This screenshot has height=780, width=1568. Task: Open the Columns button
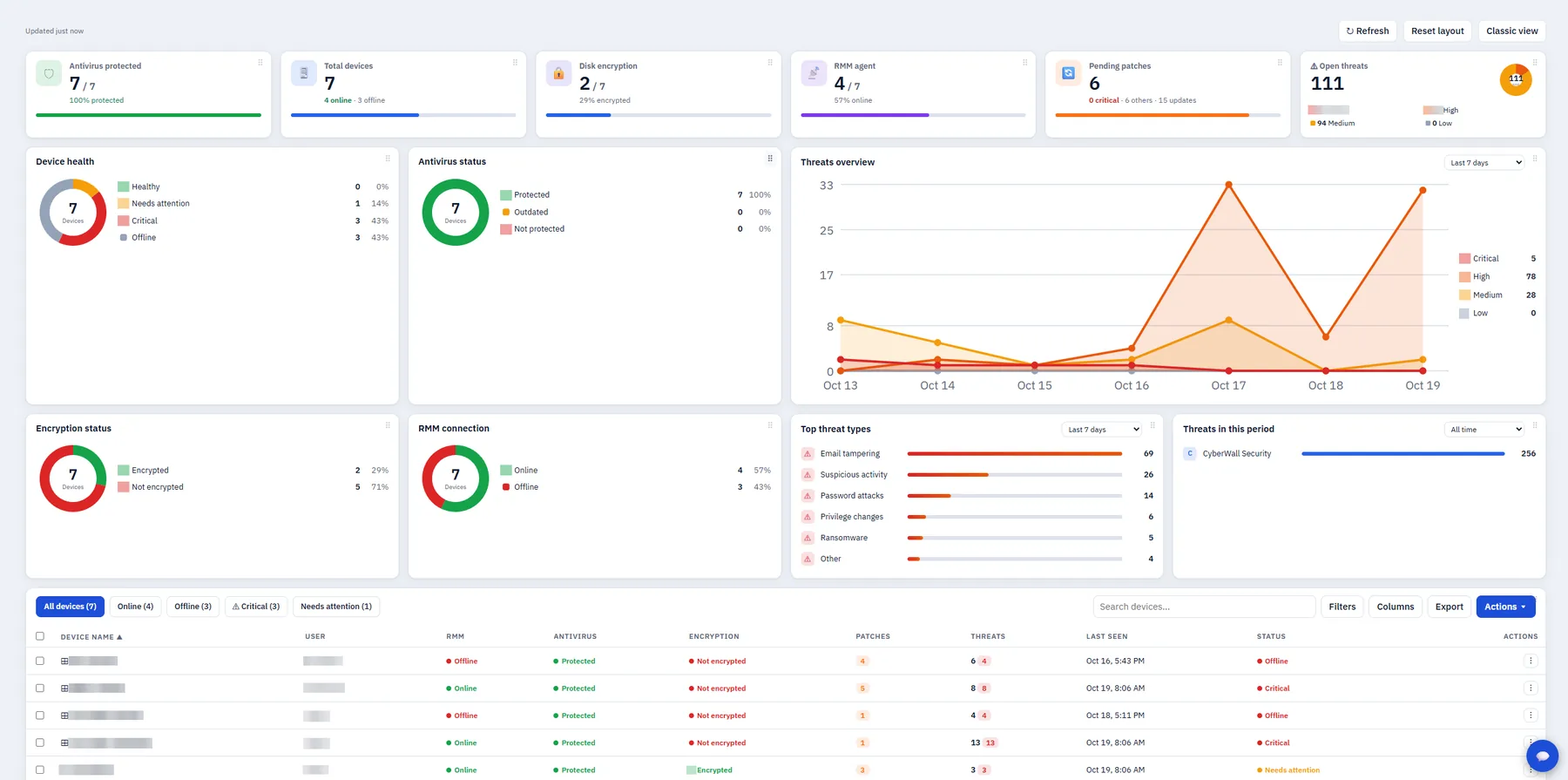pyautogui.click(x=1396, y=607)
